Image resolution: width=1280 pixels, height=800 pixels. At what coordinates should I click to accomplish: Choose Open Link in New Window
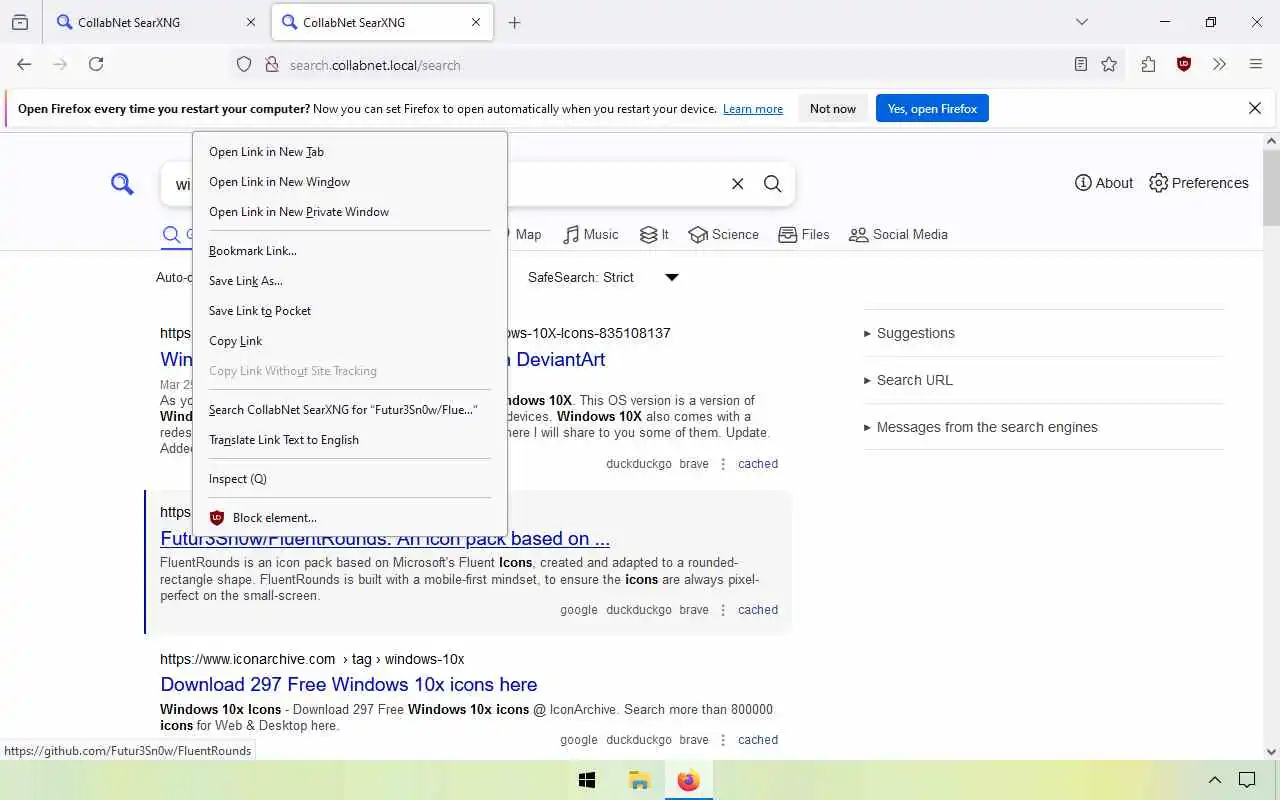pos(350,182)
